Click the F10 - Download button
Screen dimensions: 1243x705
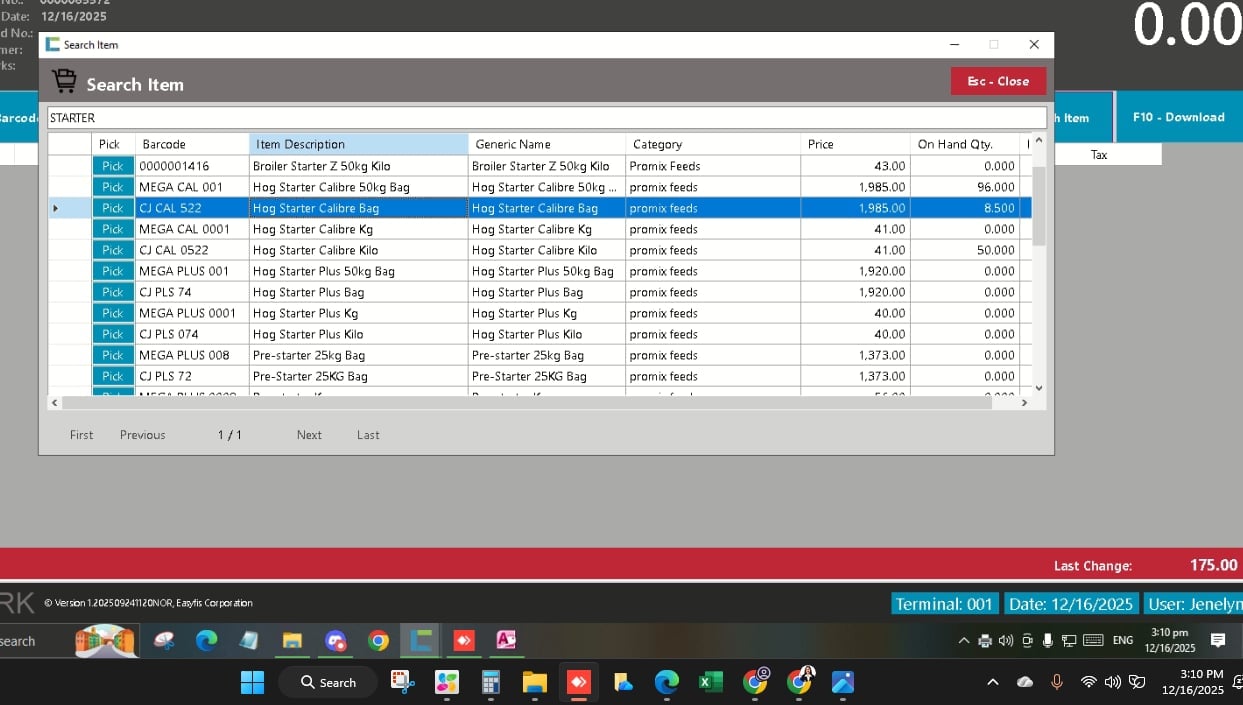click(x=1178, y=117)
